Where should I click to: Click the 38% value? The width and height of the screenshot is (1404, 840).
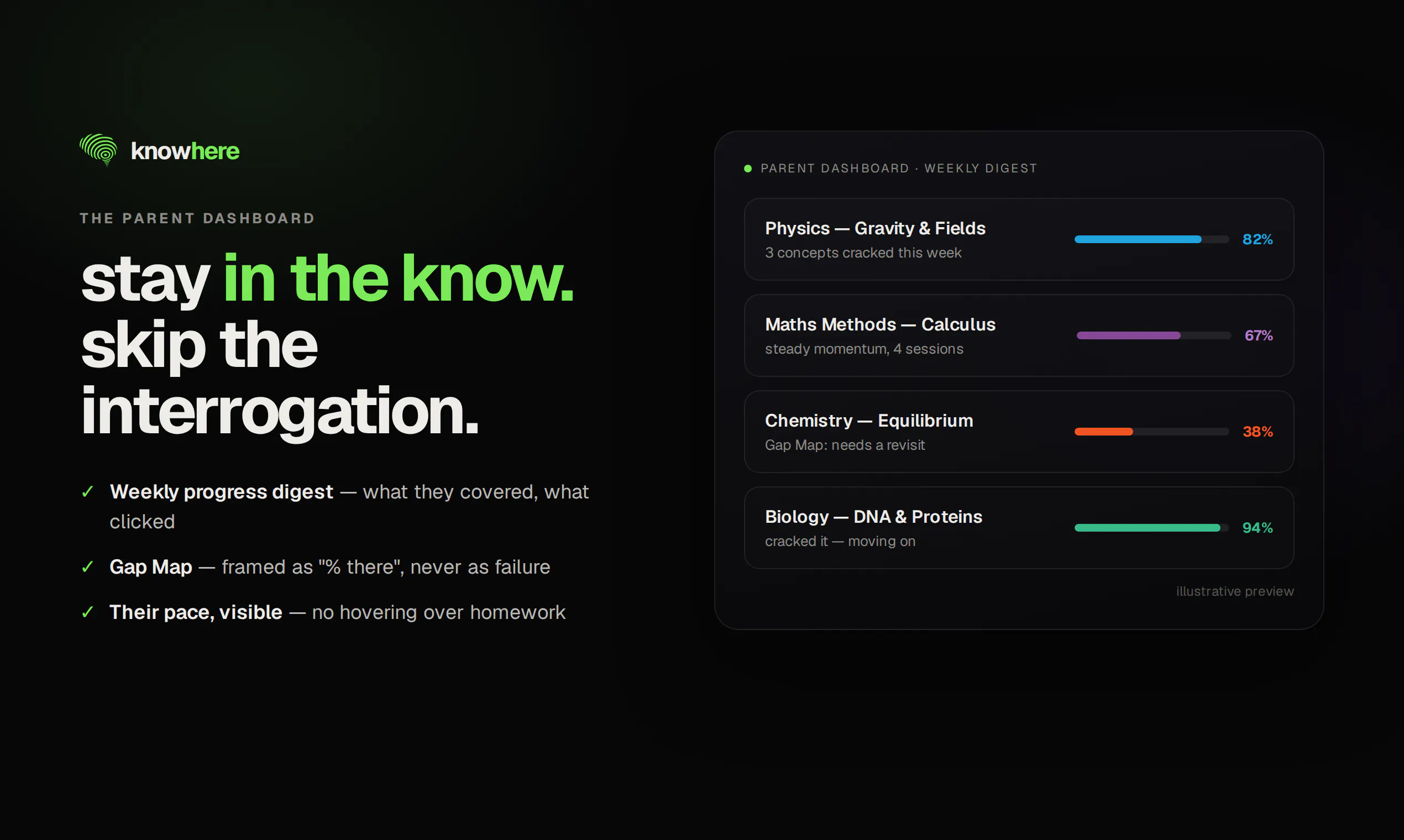click(1258, 431)
